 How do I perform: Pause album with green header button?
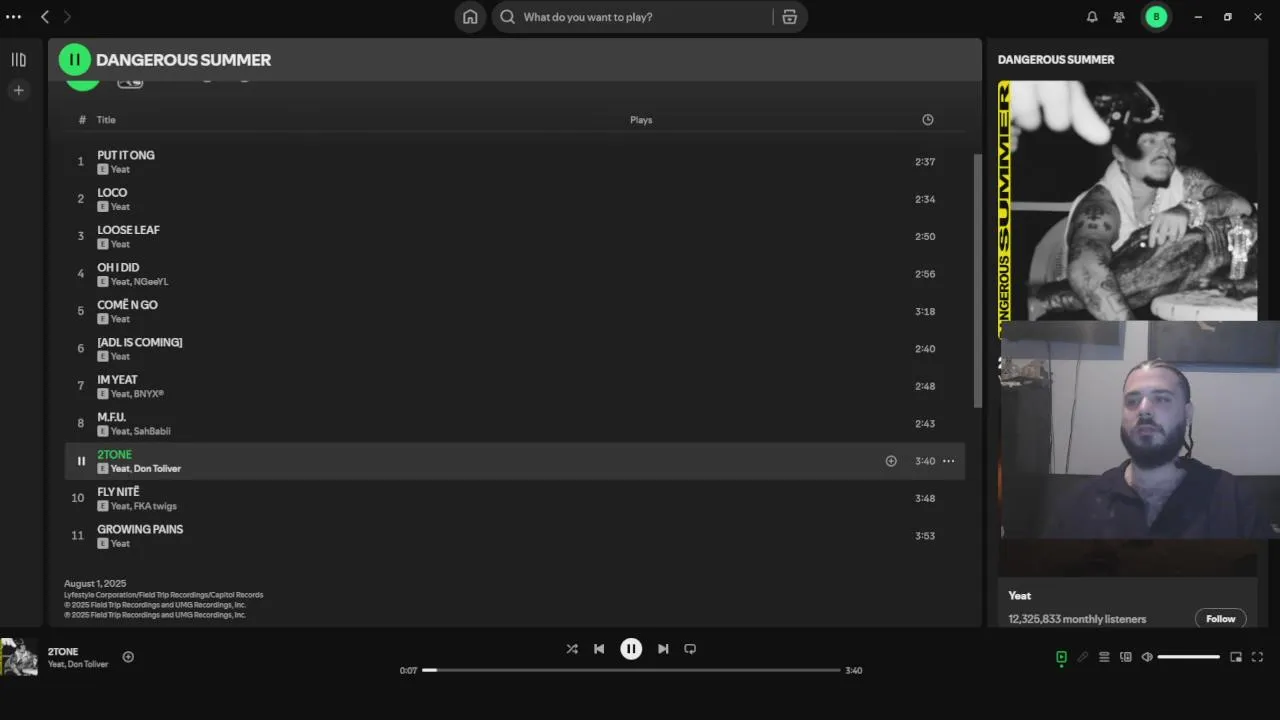point(75,60)
